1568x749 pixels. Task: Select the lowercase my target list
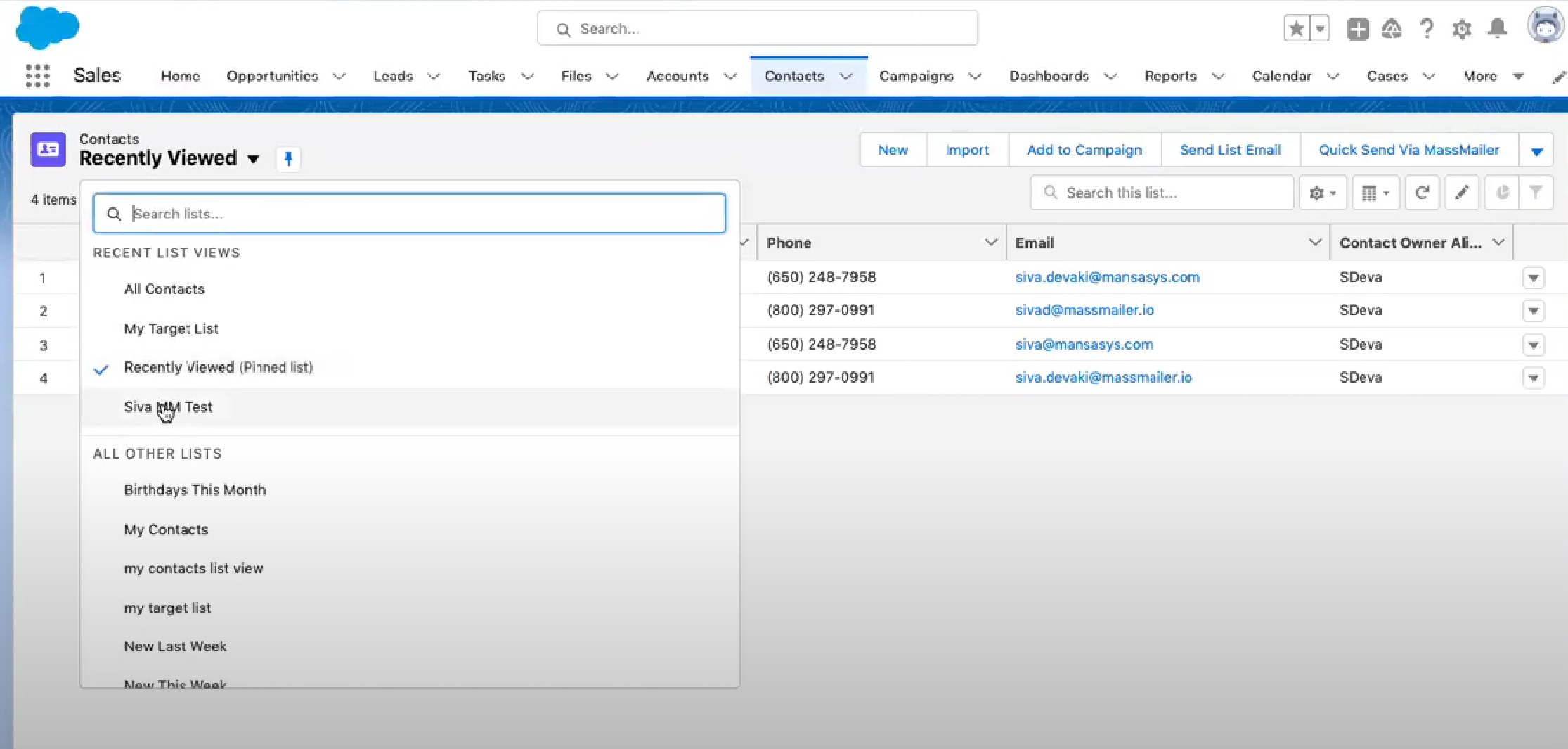(x=409, y=608)
